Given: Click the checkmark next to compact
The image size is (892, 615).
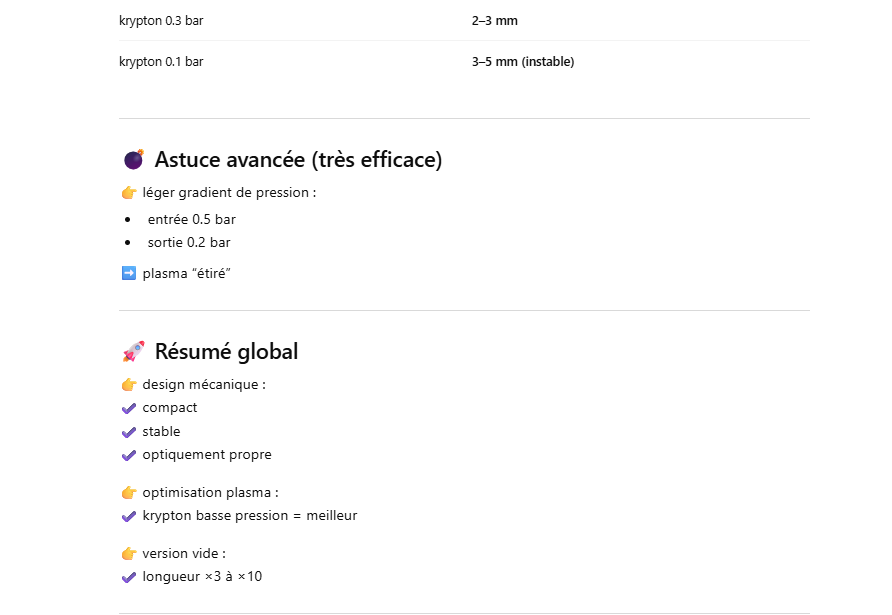Looking at the screenshot, I should click(129, 408).
